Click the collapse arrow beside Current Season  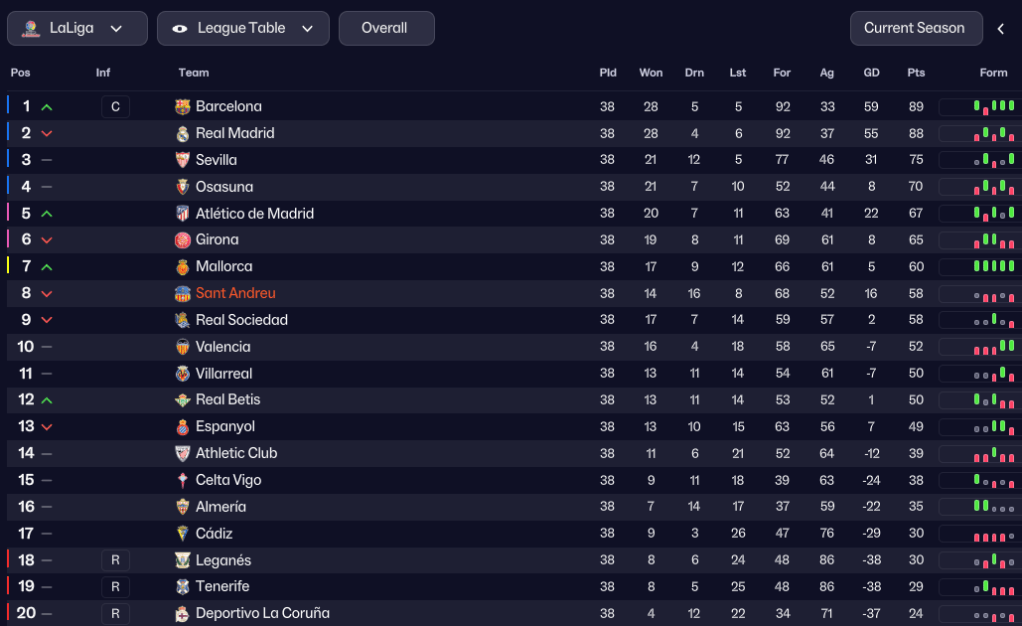1001,29
